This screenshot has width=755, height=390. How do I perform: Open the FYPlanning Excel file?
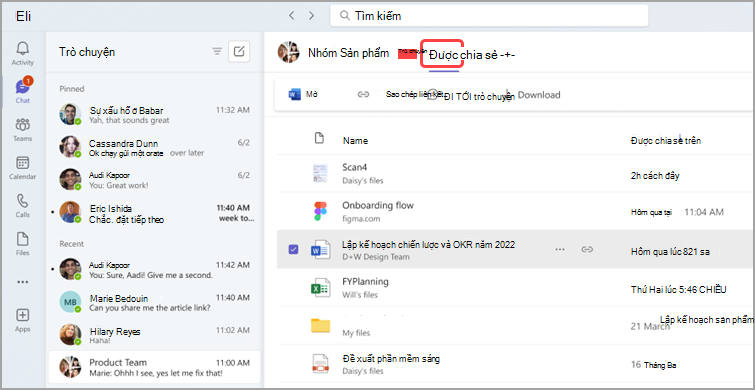[365, 281]
